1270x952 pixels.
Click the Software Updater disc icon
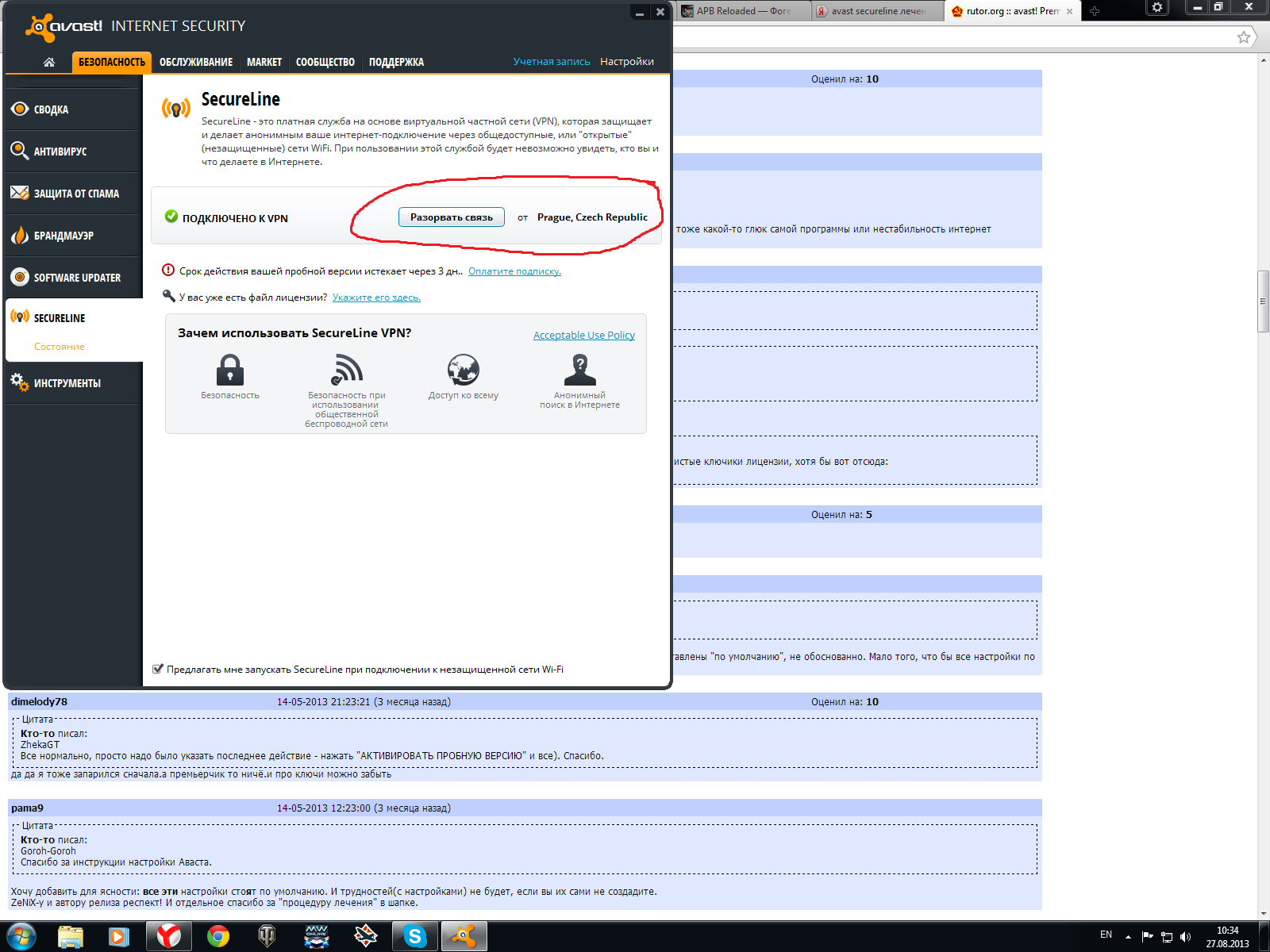20,277
